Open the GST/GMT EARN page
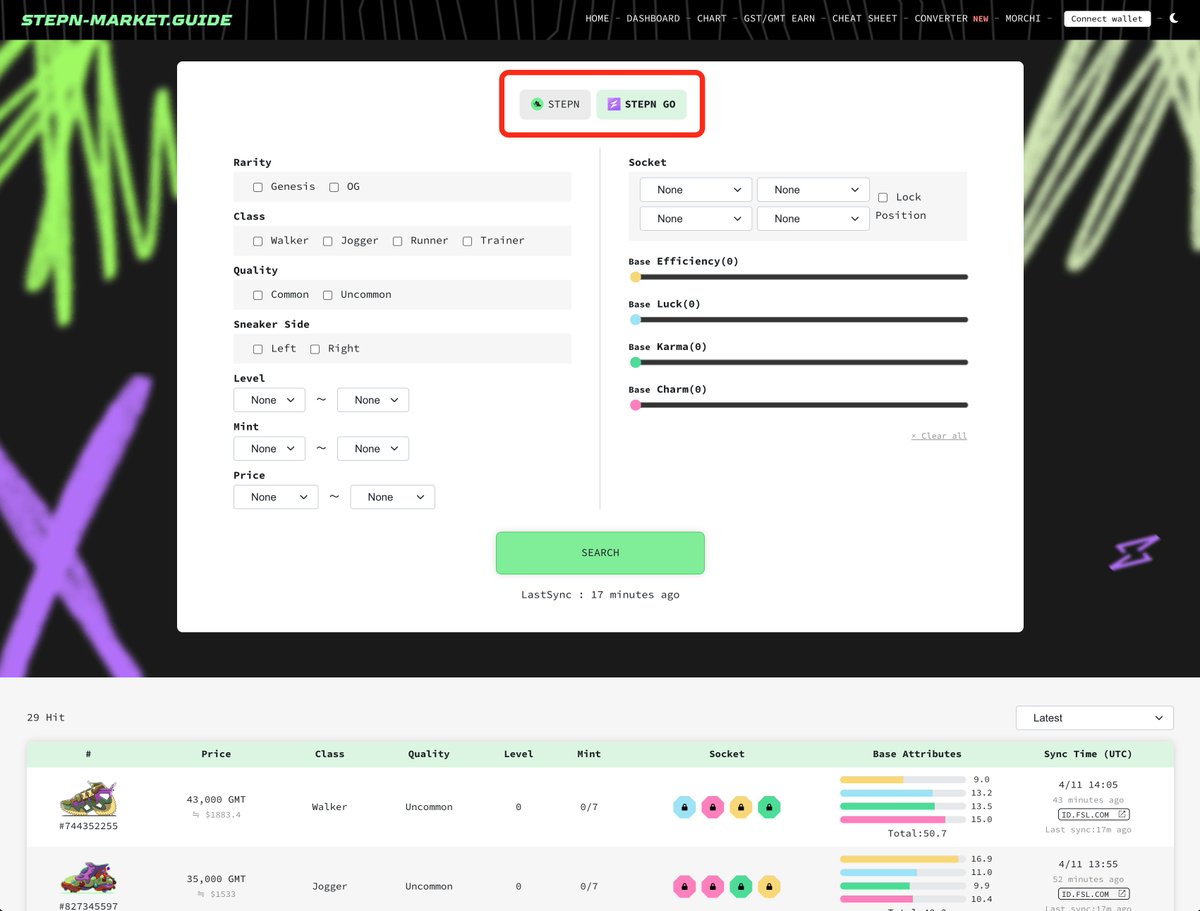The height and width of the screenshot is (911, 1200). pos(779,19)
